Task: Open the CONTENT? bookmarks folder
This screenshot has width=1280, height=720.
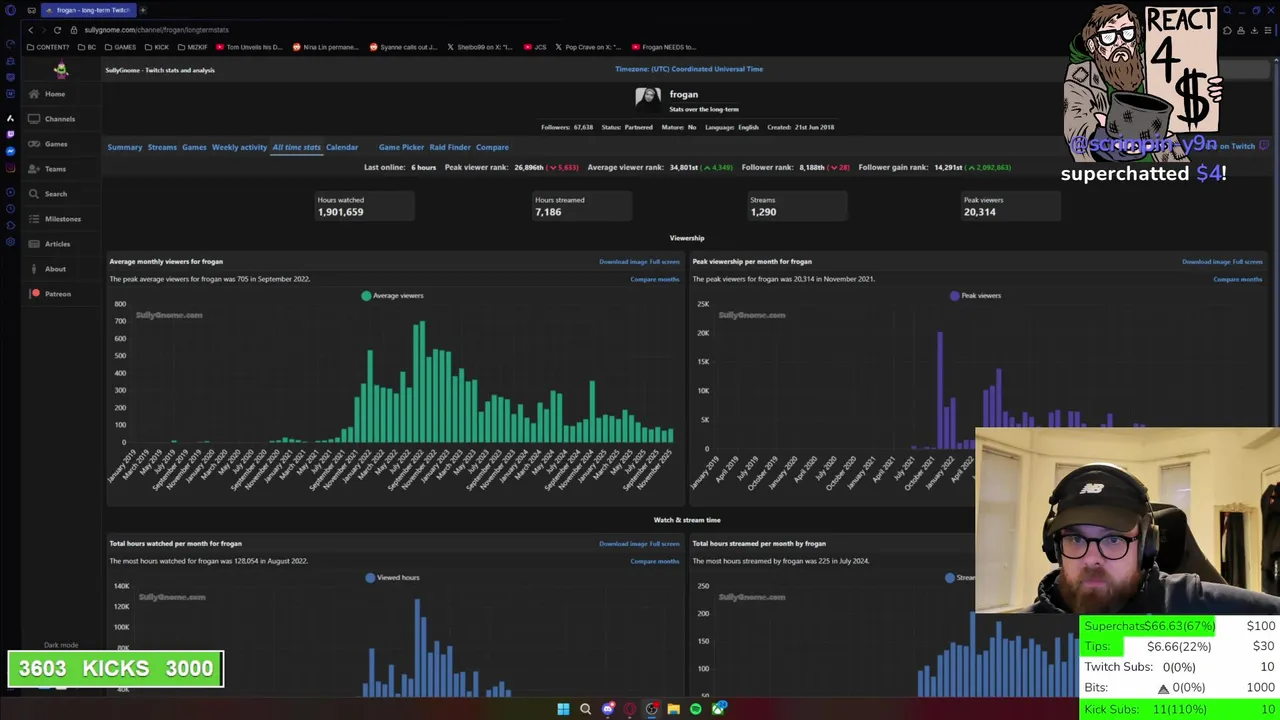Action: pyautogui.click(x=48, y=47)
